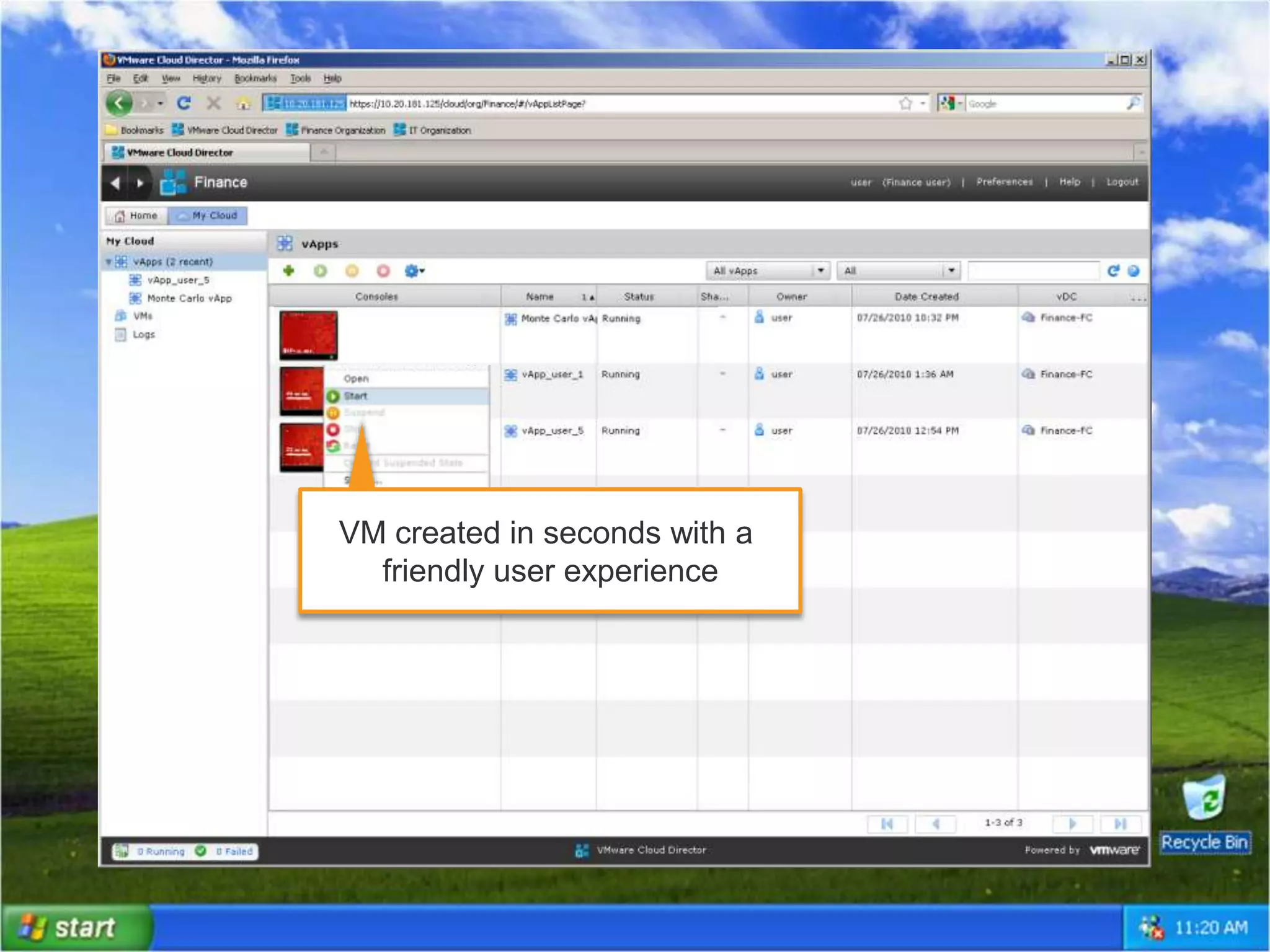Click the Firefox reload icon
1270x952 pixels.
184,104
